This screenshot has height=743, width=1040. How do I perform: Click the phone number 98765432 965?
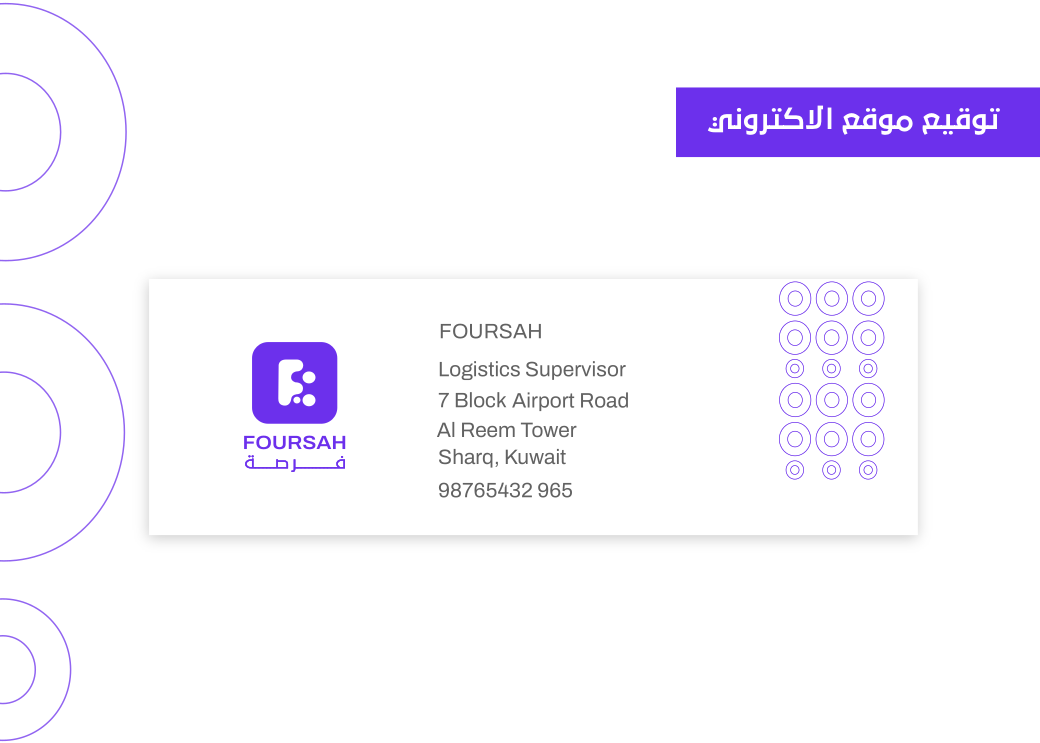coord(505,490)
